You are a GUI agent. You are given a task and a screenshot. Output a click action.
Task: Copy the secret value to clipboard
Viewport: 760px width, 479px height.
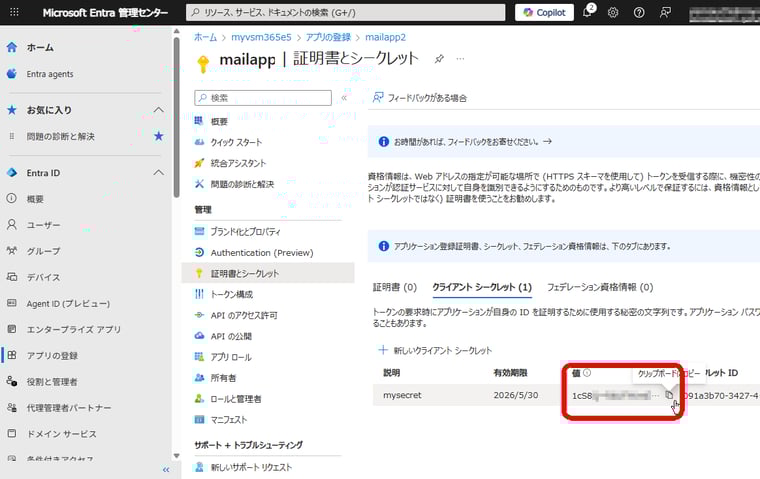coord(669,395)
